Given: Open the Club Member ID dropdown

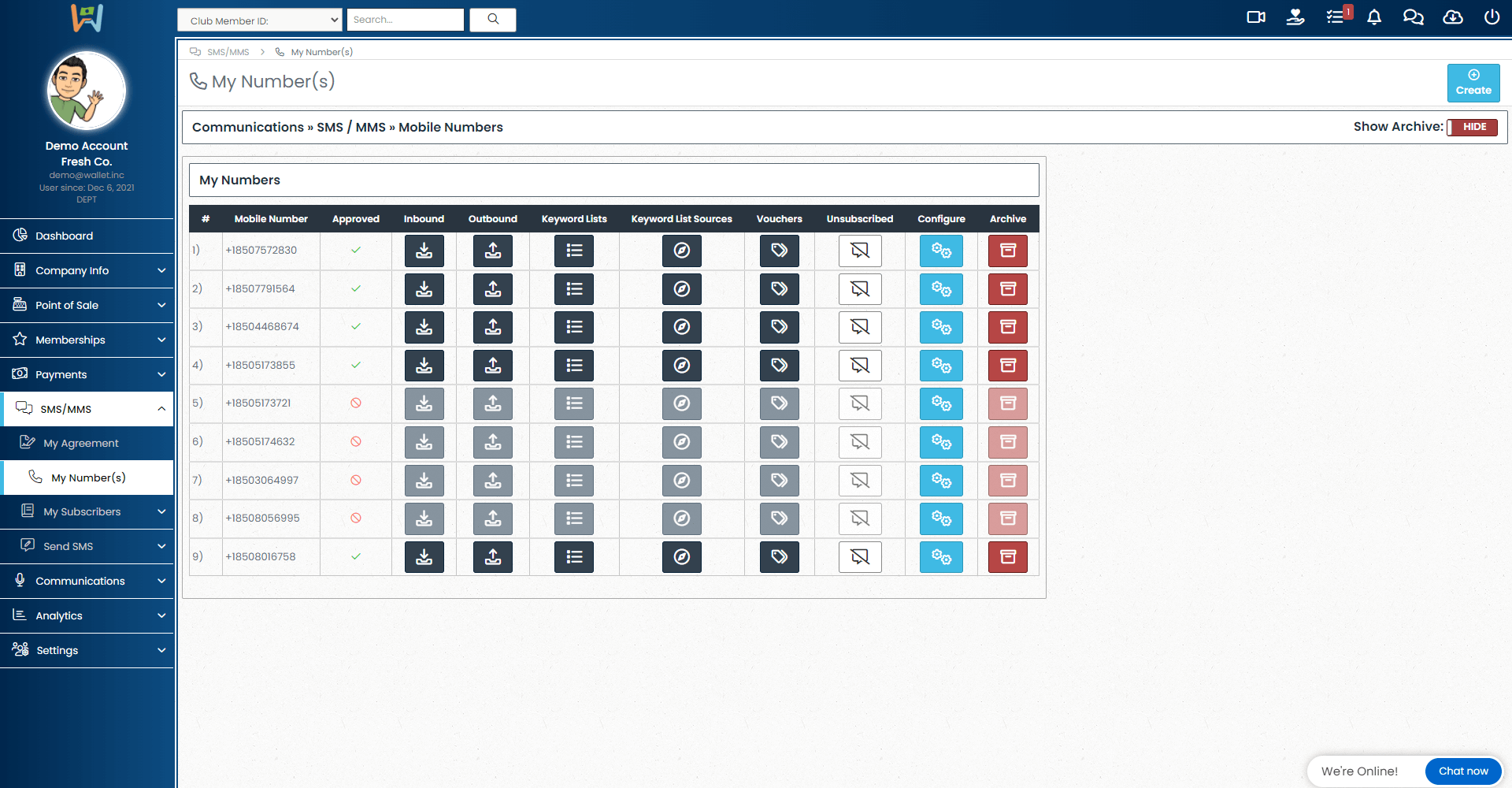Looking at the screenshot, I should pos(259,20).
